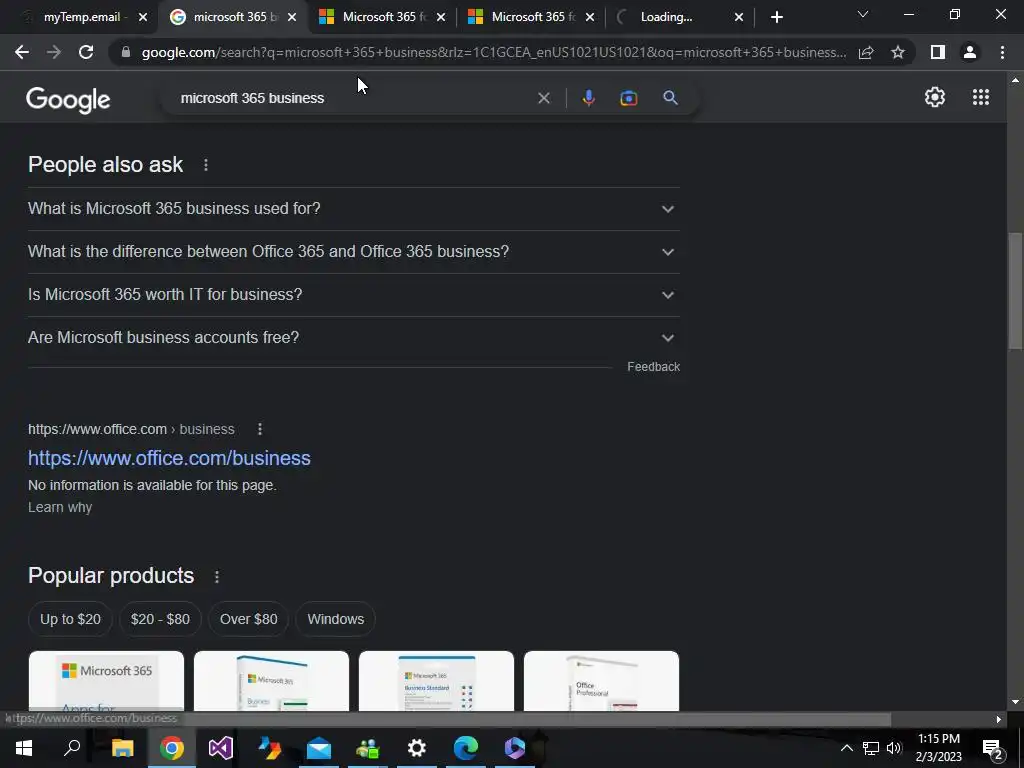The height and width of the screenshot is (768, 1024).
Task: Run search with magnifying glass icon
Action: click(x=670, y=98)
